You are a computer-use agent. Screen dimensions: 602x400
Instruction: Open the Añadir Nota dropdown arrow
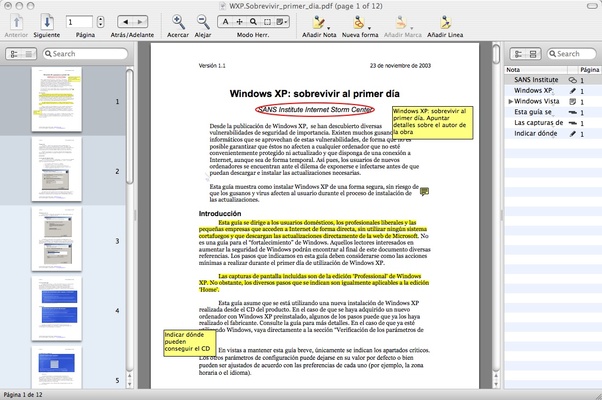[329, 28]
